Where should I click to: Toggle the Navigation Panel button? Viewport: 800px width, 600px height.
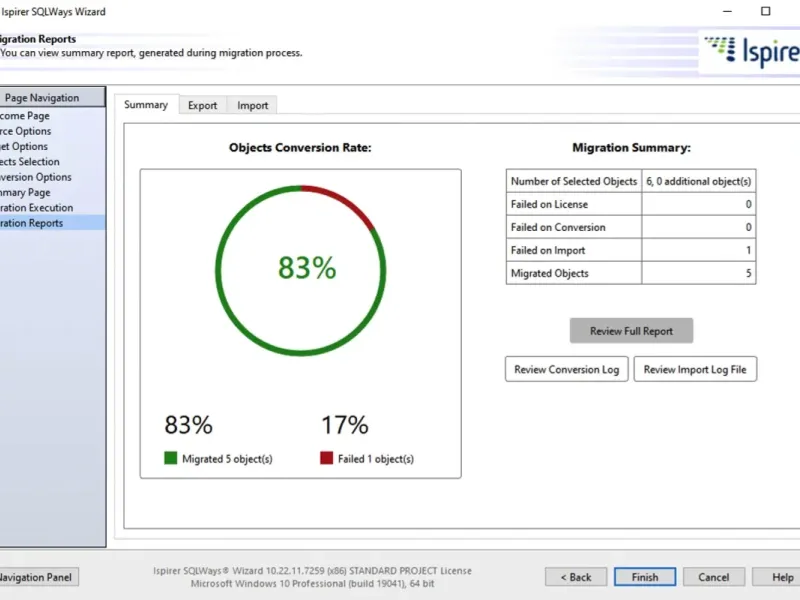(x=37, y=577)
